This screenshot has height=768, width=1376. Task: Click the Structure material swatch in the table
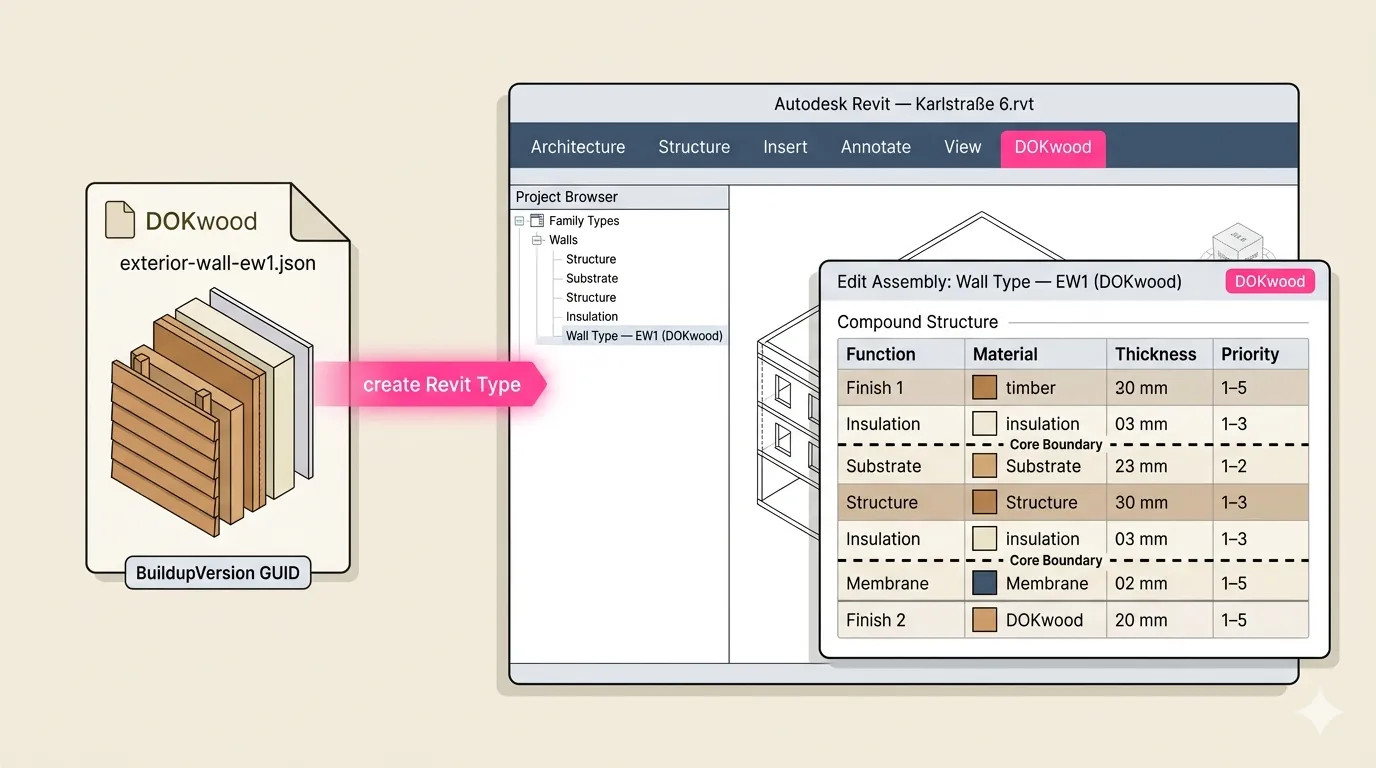click(984, 502)
